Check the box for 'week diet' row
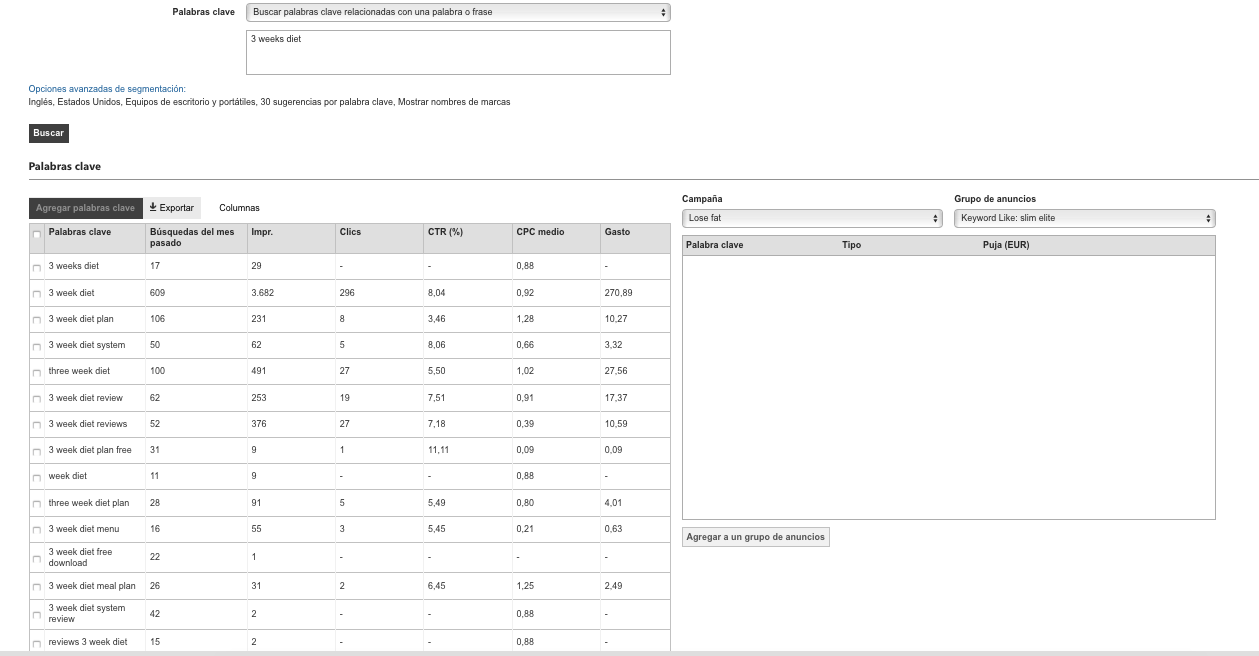This screenshot has height=656, width=1259. pyautogui.click(x=37, y=477)
